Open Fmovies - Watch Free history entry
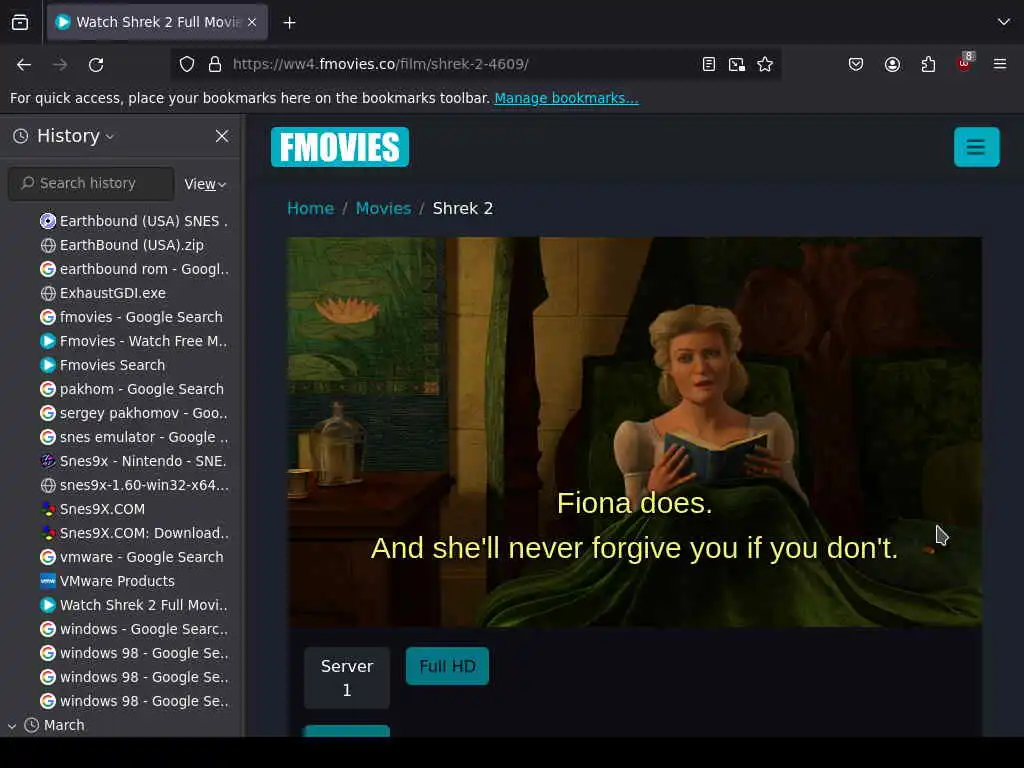Image resolution: width=1024 pixels, height=768 pixels. 134,341
